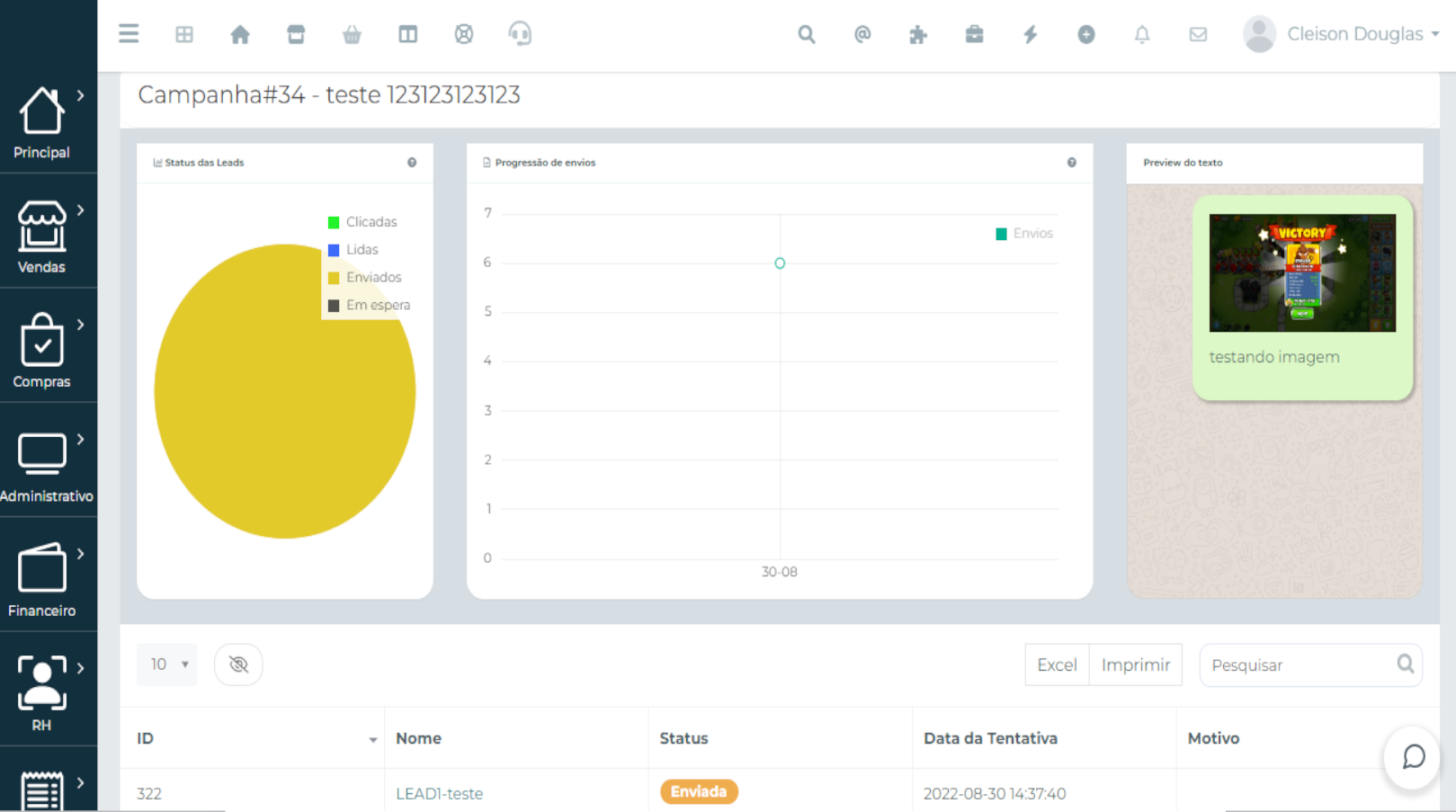Expand the Financeiro submenu chevron

click(x=81, y=554)
